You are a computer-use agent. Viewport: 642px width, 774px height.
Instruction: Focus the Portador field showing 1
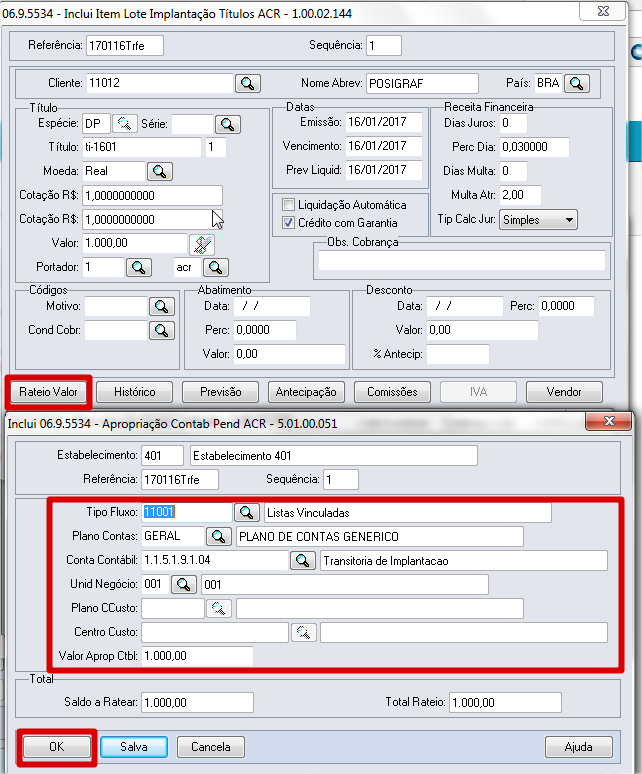point(103,267)
